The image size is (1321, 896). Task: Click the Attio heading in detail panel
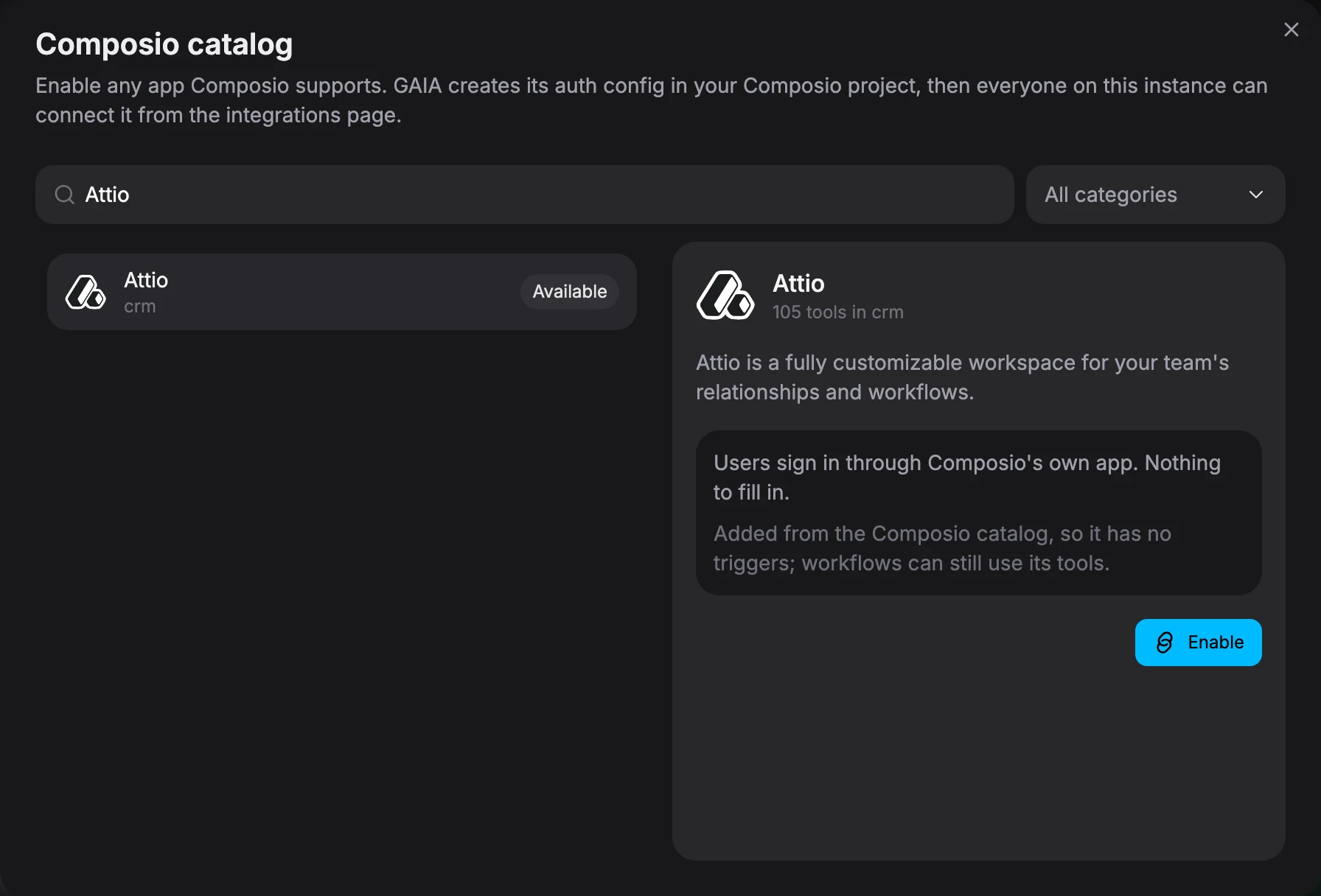798,284
